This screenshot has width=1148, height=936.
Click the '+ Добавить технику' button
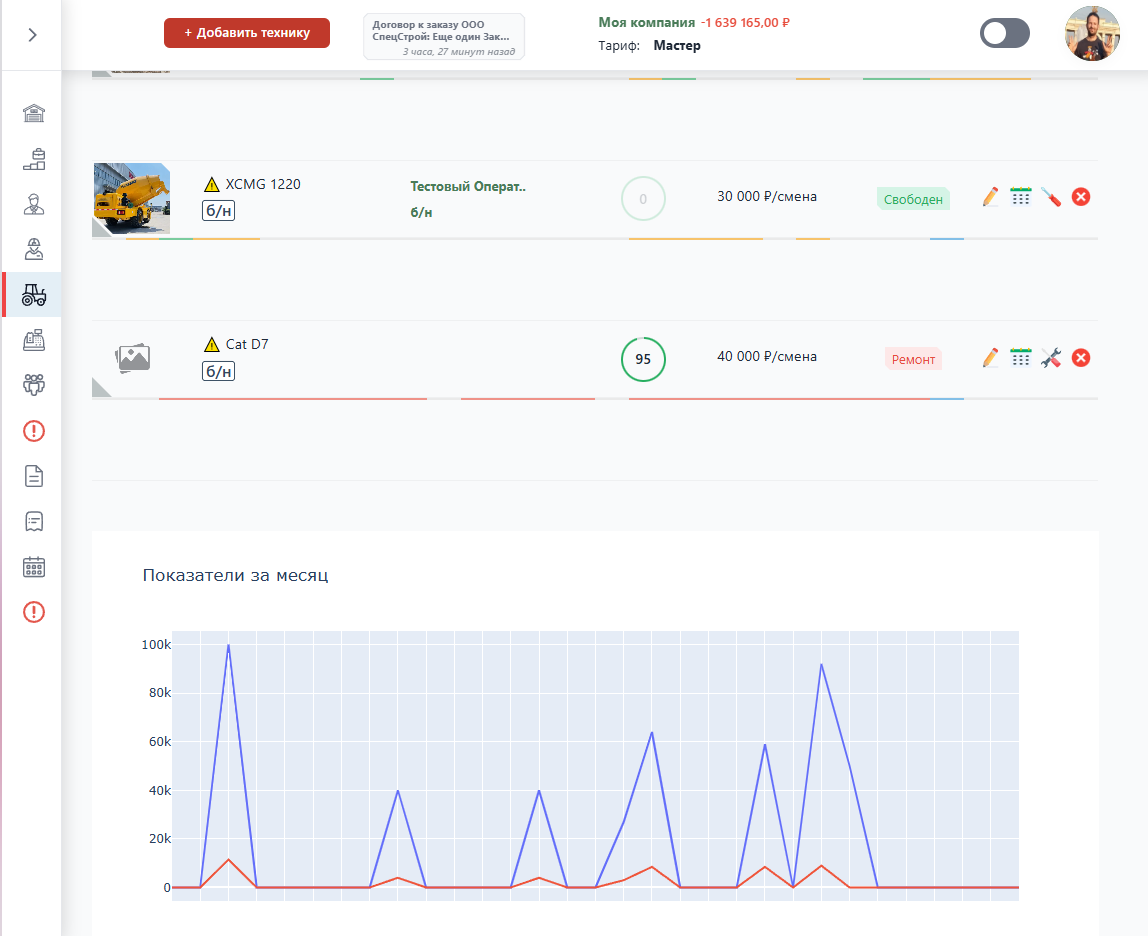tap(247, 33)
